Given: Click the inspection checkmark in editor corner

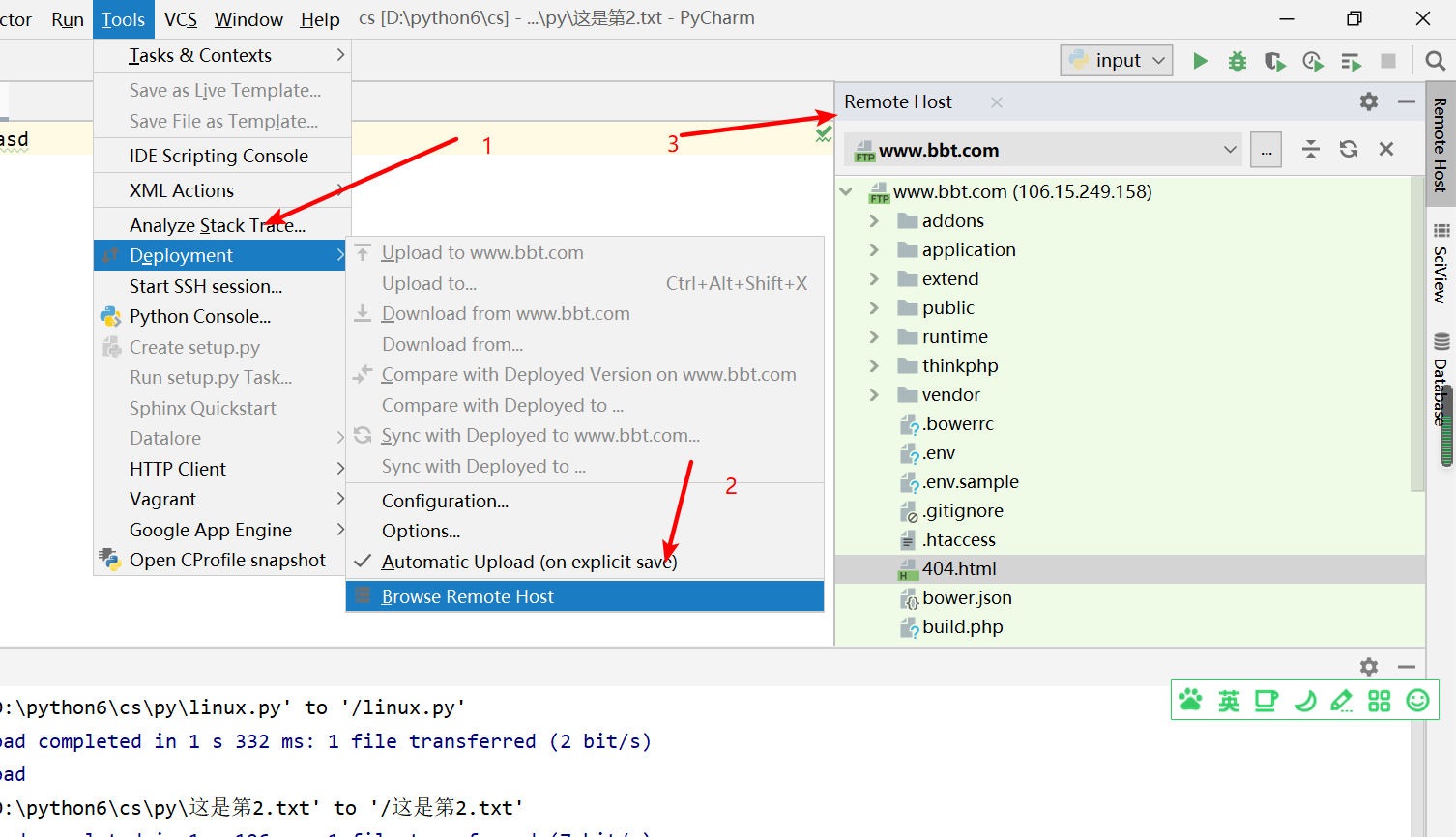Looking at the screenshot, I should point(824,133).
